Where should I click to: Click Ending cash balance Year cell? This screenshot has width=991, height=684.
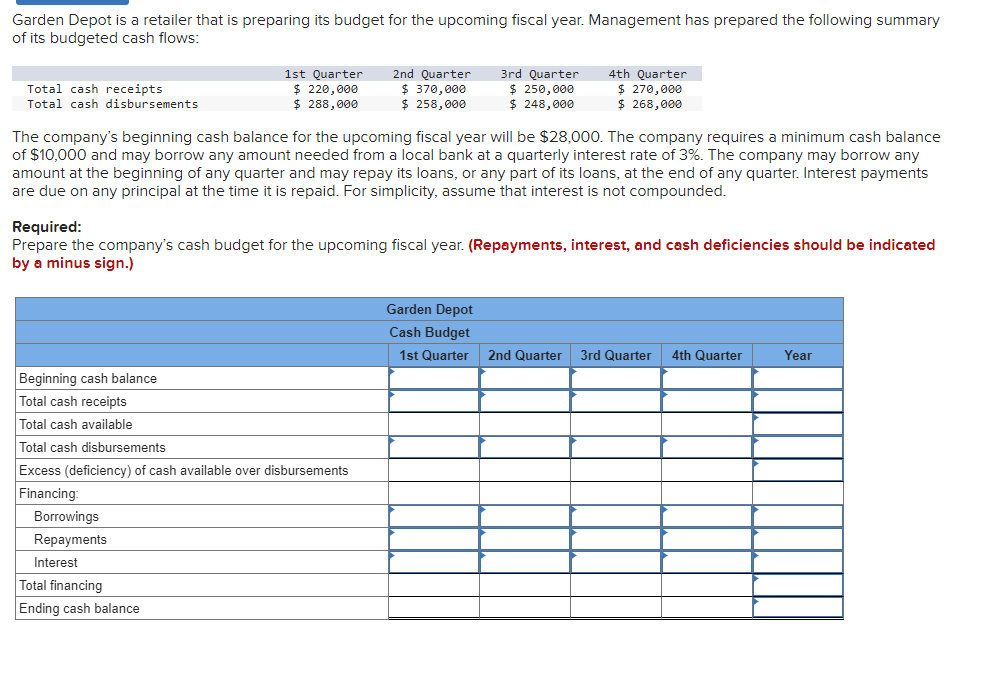coord(798,608)
